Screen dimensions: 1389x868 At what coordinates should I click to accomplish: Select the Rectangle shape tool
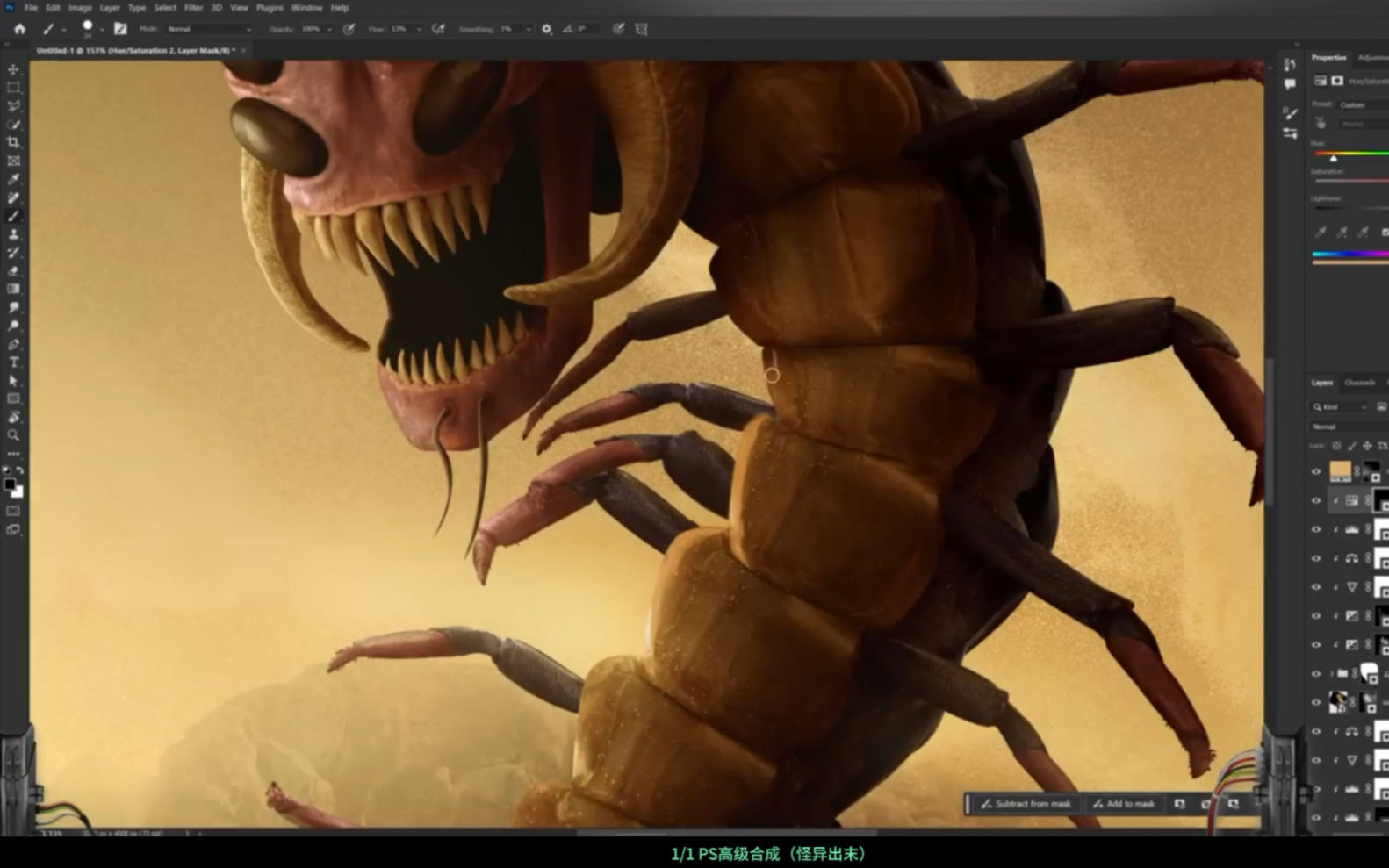point(13,399)
